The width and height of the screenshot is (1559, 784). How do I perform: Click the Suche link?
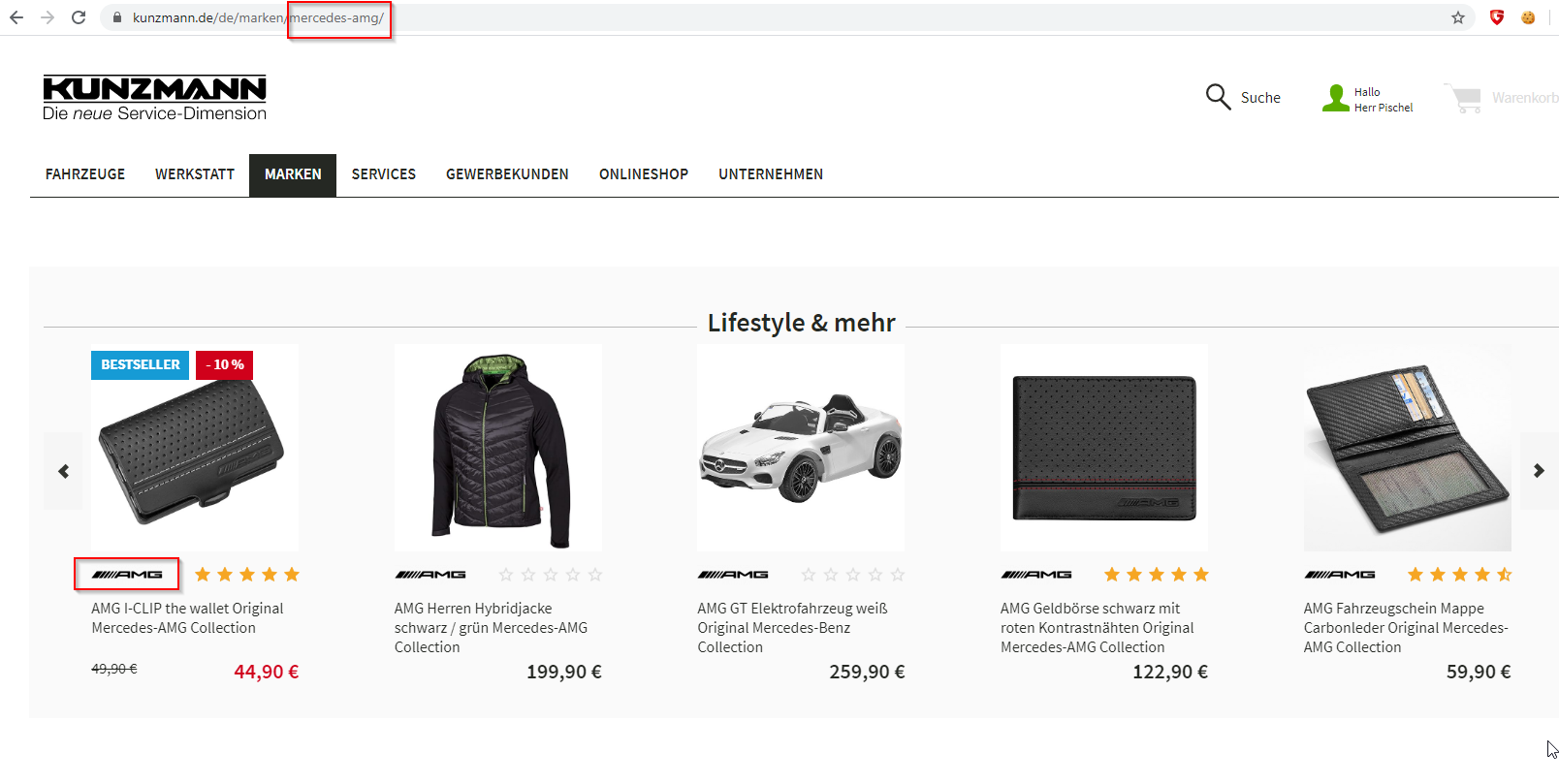coord(1260,98)
